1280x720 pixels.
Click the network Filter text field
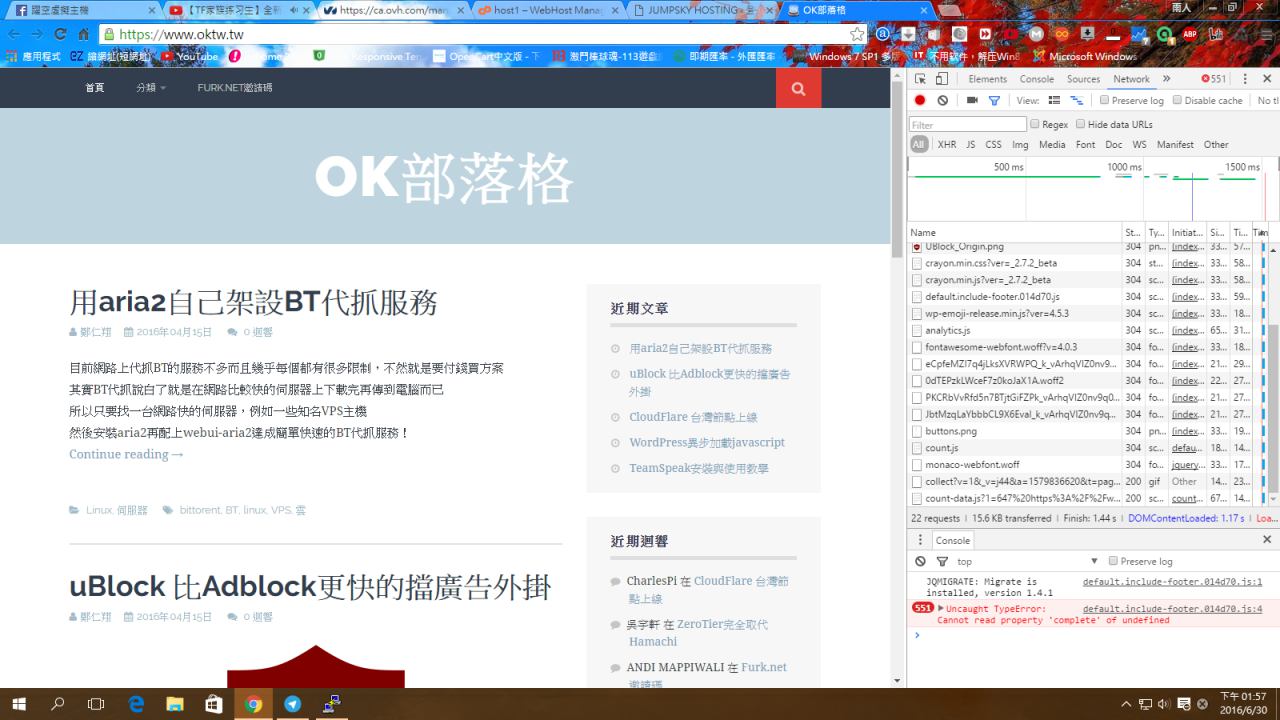967,124
